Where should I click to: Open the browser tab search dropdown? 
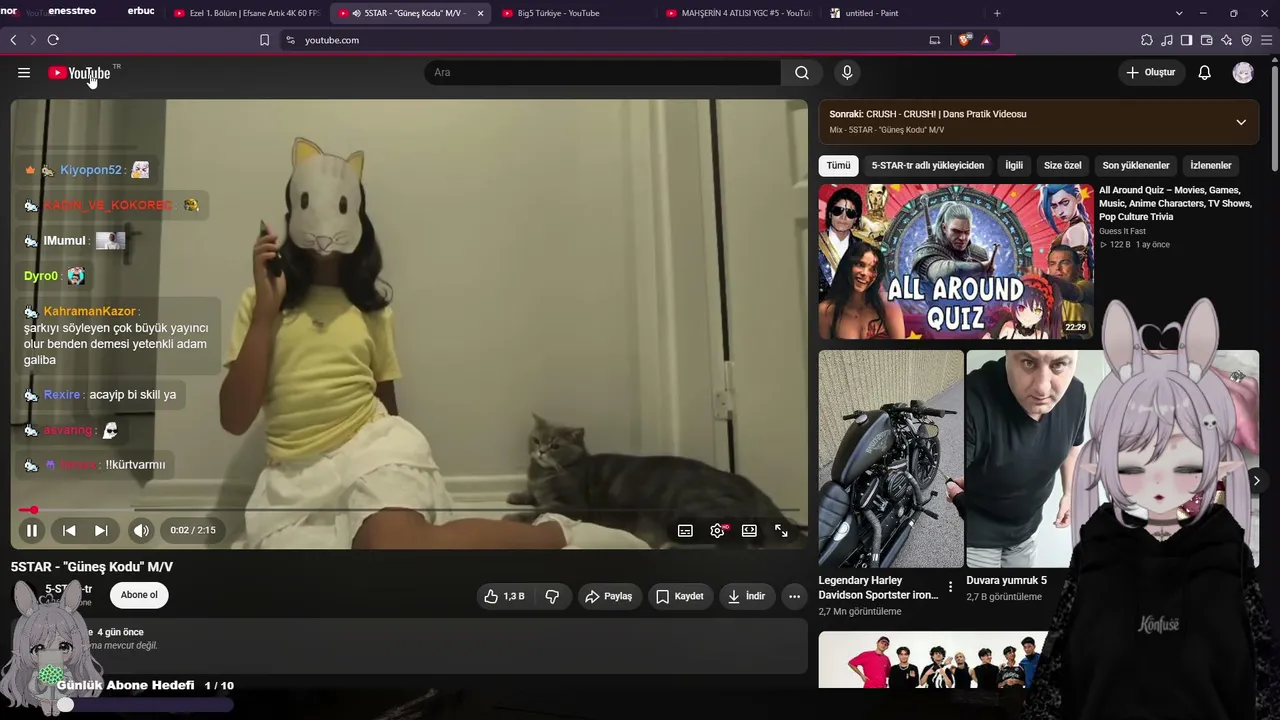coord(1180,13)
